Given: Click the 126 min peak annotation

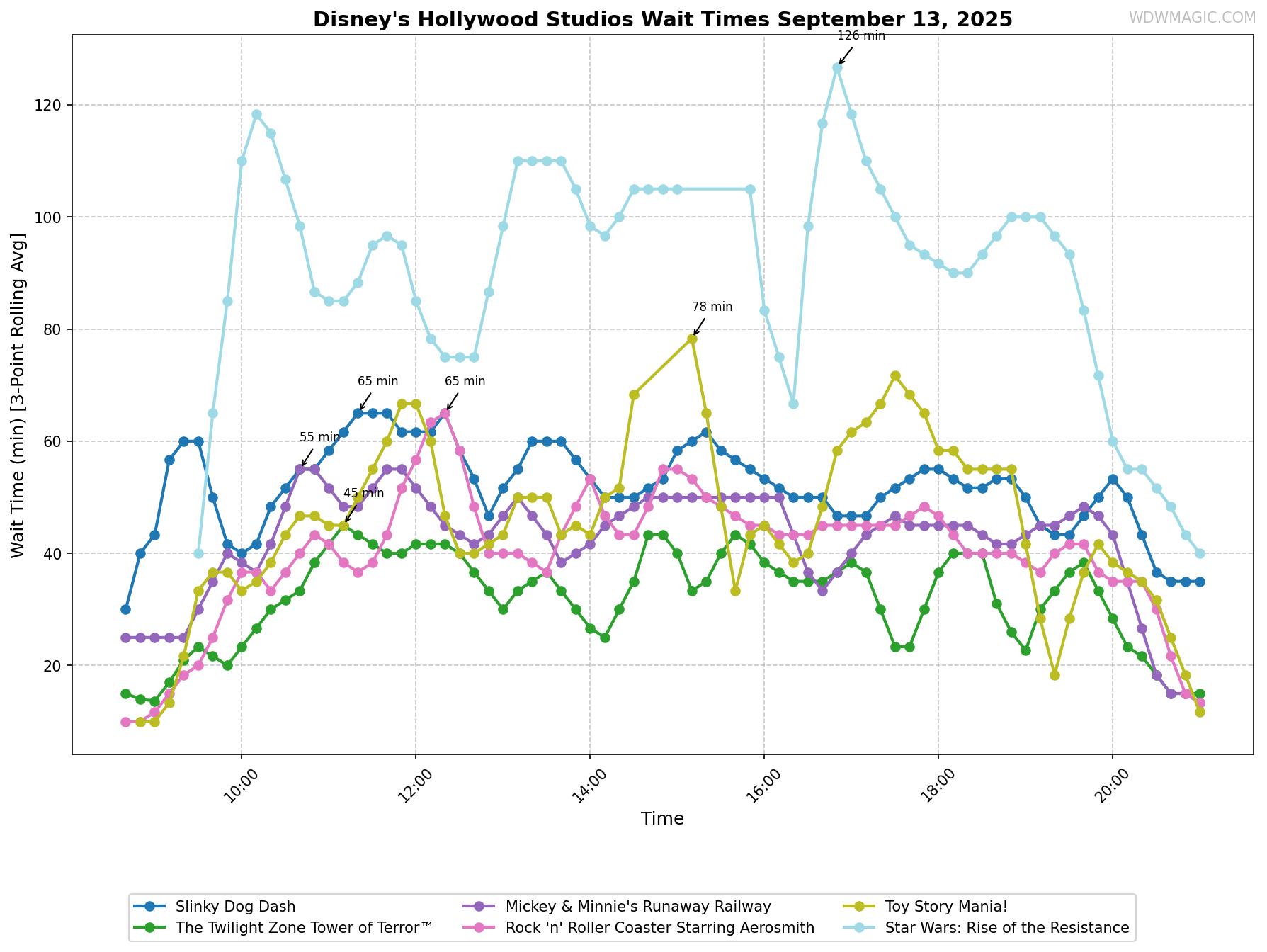Looking at the screenshot, I should click(x=861, y=35).
